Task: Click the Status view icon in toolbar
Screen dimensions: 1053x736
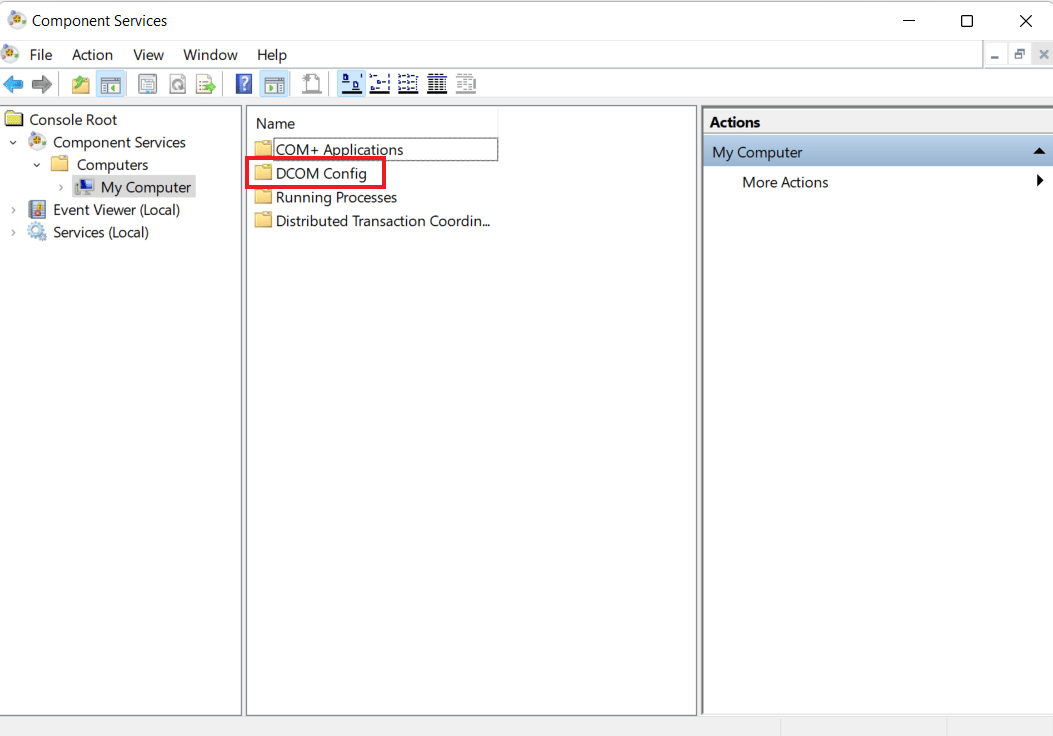Action: (465, 84)
